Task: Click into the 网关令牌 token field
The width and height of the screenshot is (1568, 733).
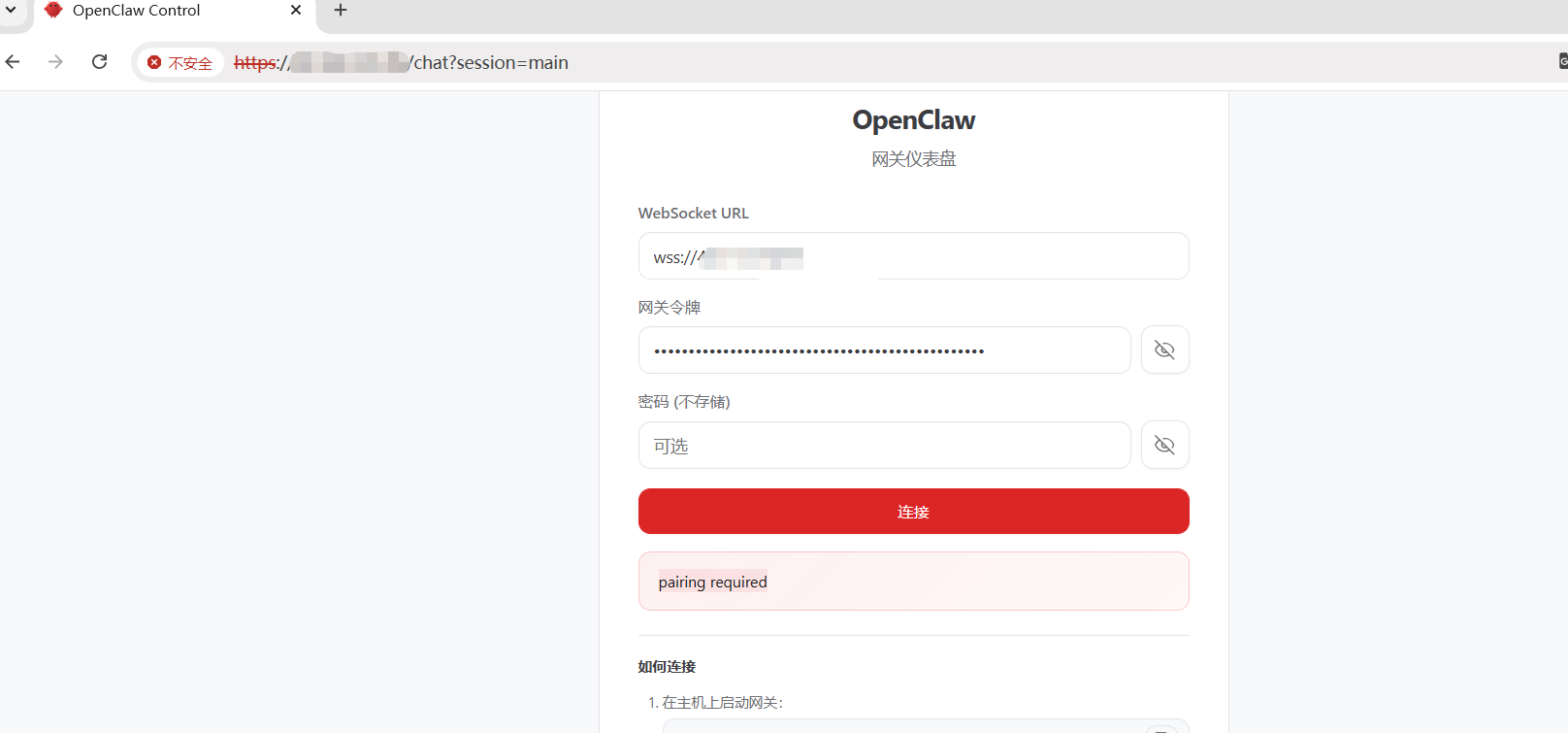Action: [883, 350]
